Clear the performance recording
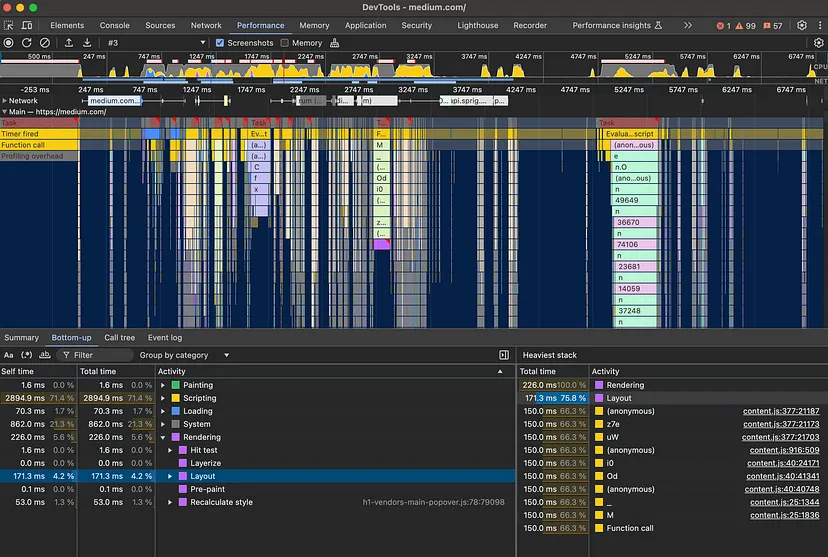828x557 pixels. tap(45, 43)
